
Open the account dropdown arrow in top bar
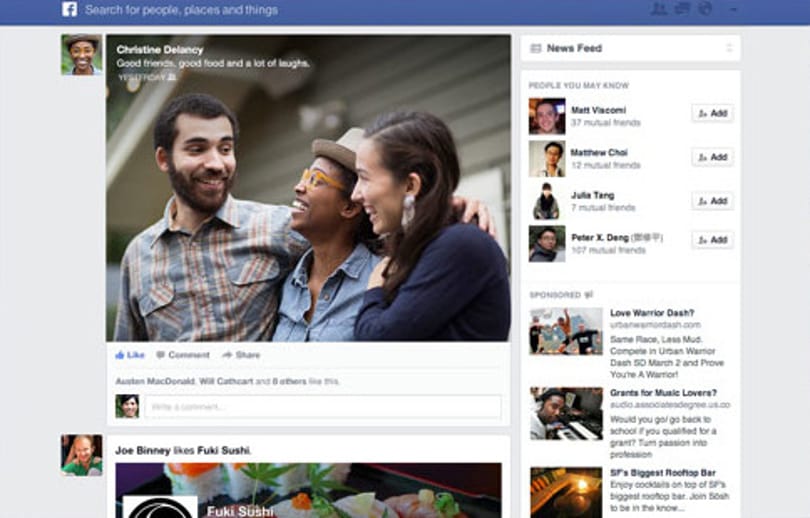(x=734, y=9)
